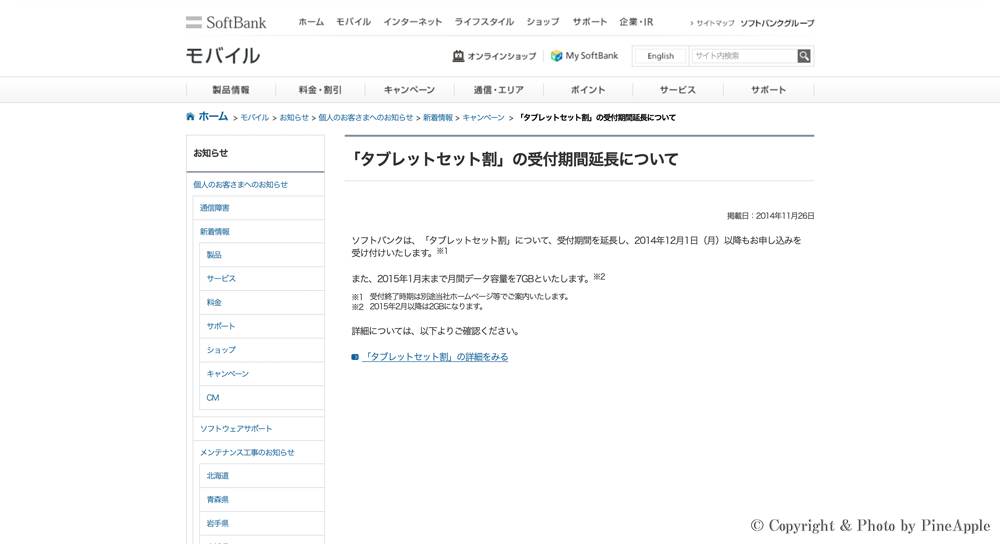1000x544 pixels.
Task: Click the home icon in breadcrumb
Action: tap(190, 116)
